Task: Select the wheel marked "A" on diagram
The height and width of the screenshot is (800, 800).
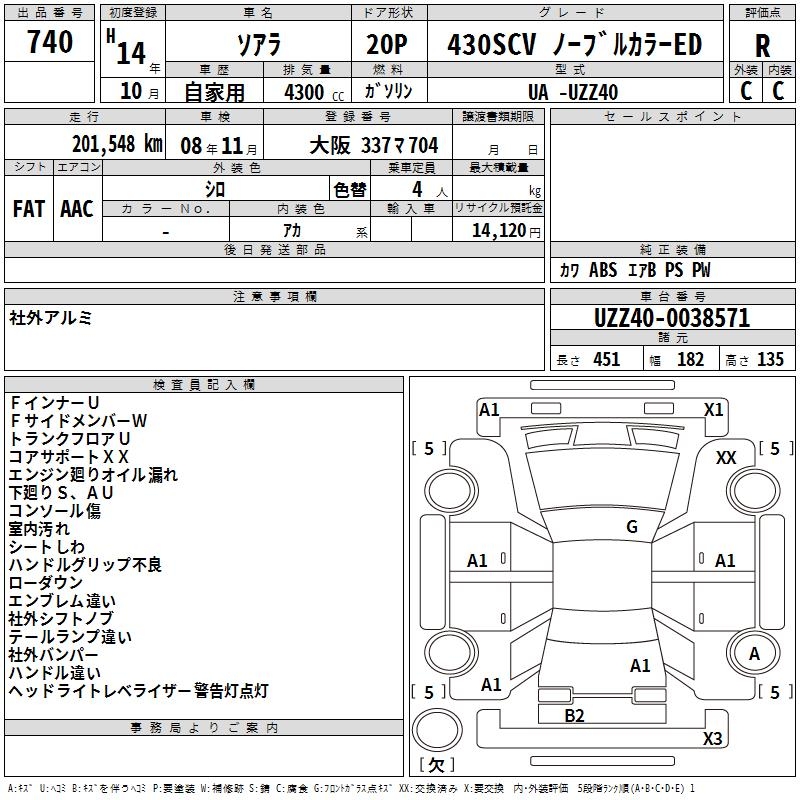Action: point(754,653)
